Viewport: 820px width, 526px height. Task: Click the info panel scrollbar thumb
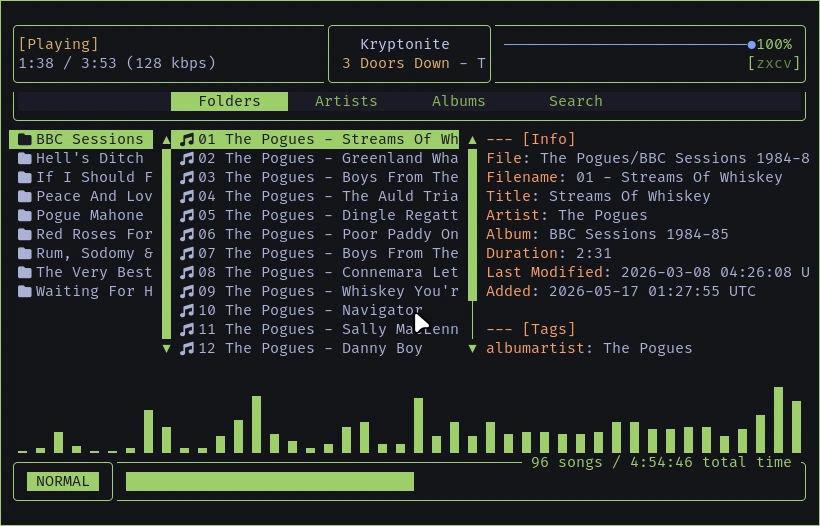click(472, 225)
